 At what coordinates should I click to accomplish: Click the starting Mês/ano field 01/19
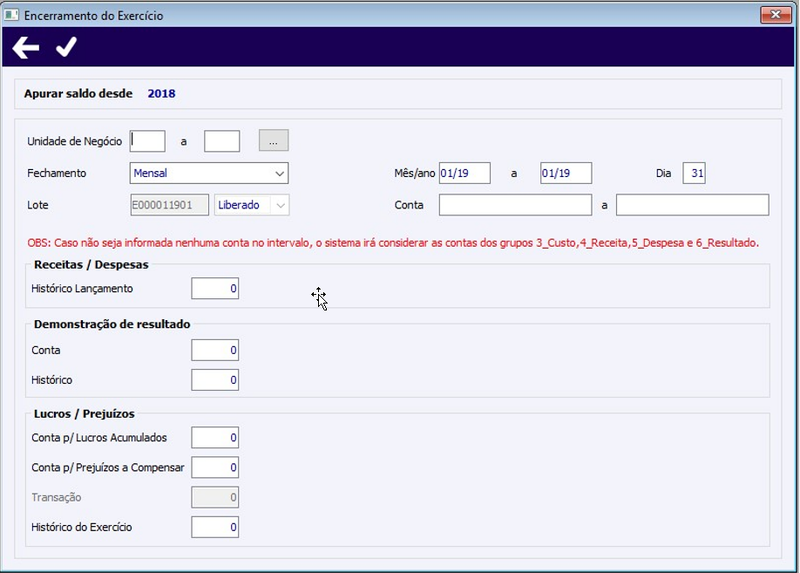pyautogui.click(x=464, y=173)
